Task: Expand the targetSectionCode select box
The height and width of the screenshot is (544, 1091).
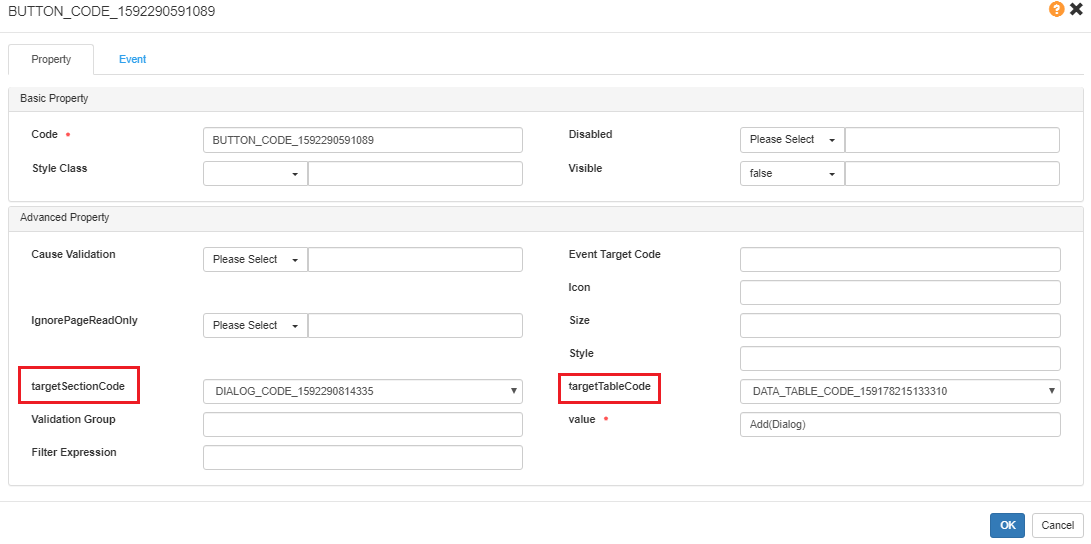Action: click(362, 392)
